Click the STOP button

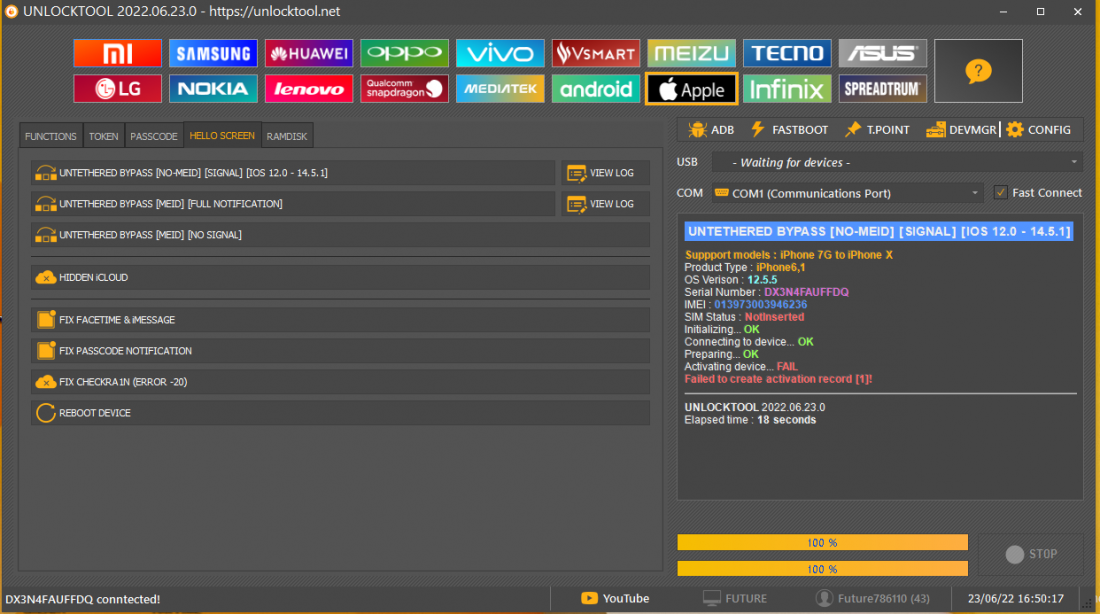pyautogui.click(x=1031, y=554)
